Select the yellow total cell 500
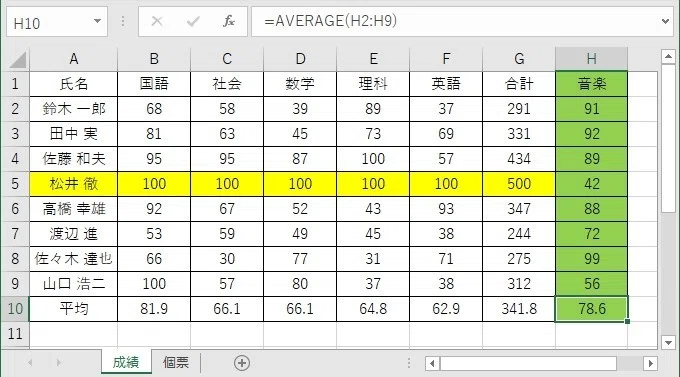 (x=519, y=184)
